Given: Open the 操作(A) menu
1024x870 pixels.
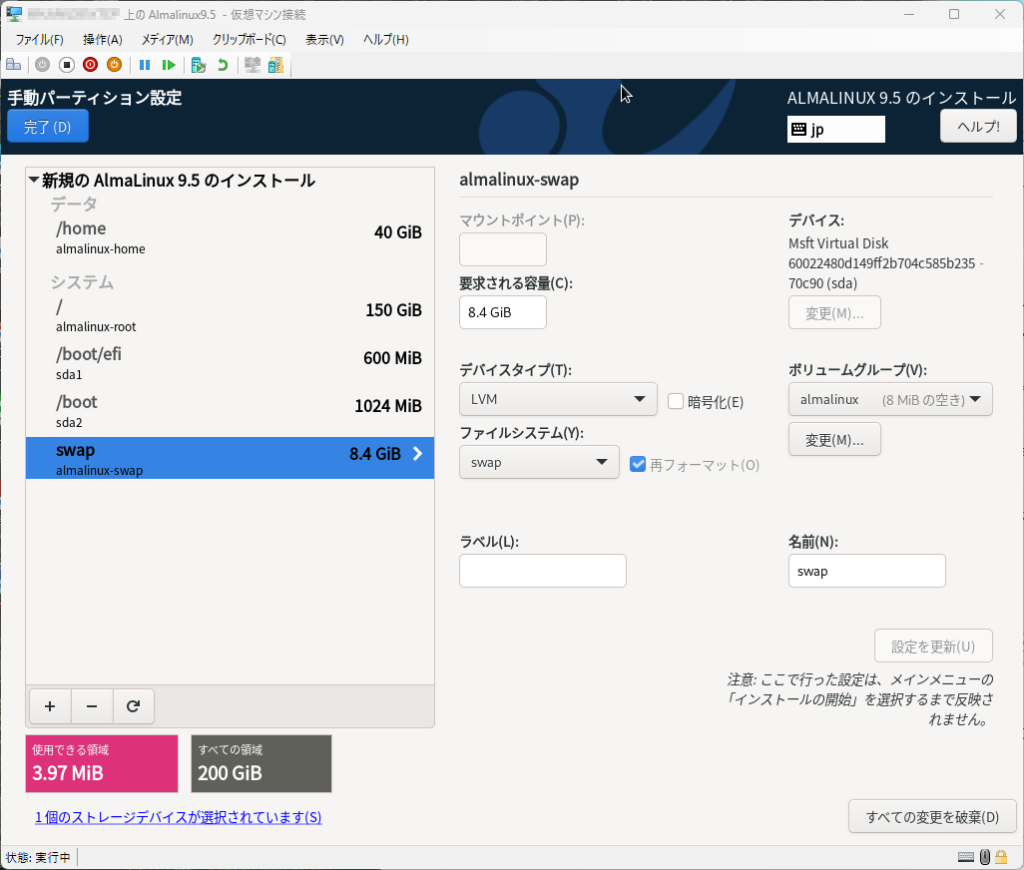Looking at the screenshot, I should click(x=102, y=40).
